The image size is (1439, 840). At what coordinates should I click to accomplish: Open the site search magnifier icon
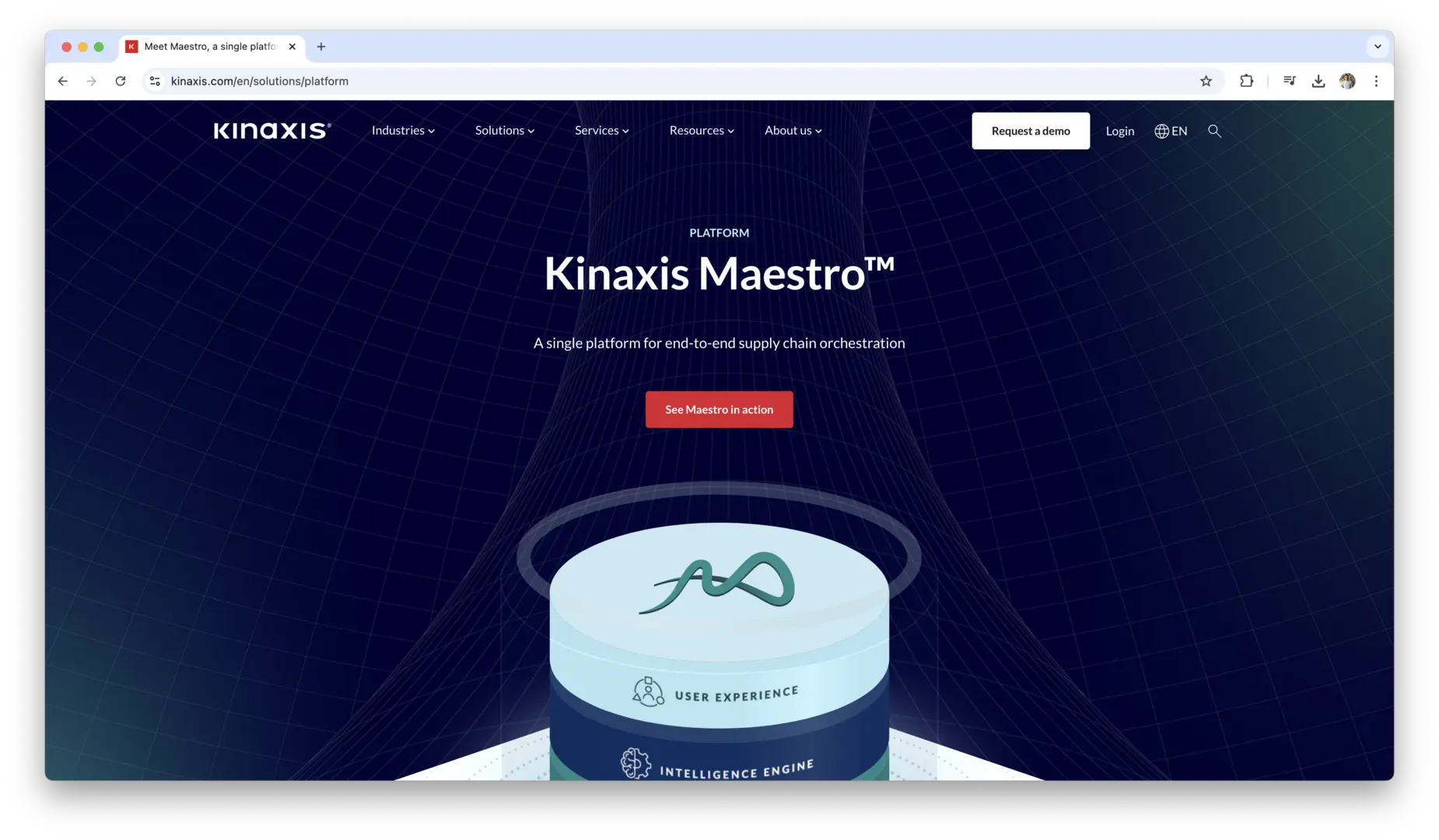pos(1214,131)
